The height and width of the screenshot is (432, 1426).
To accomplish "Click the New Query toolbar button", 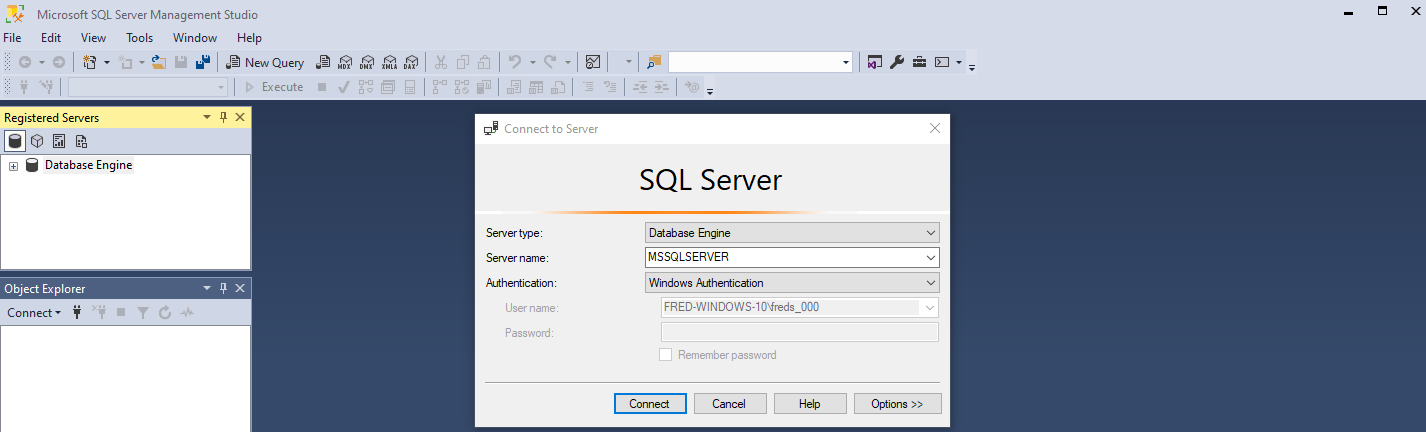I will click(x=265, y=62).
